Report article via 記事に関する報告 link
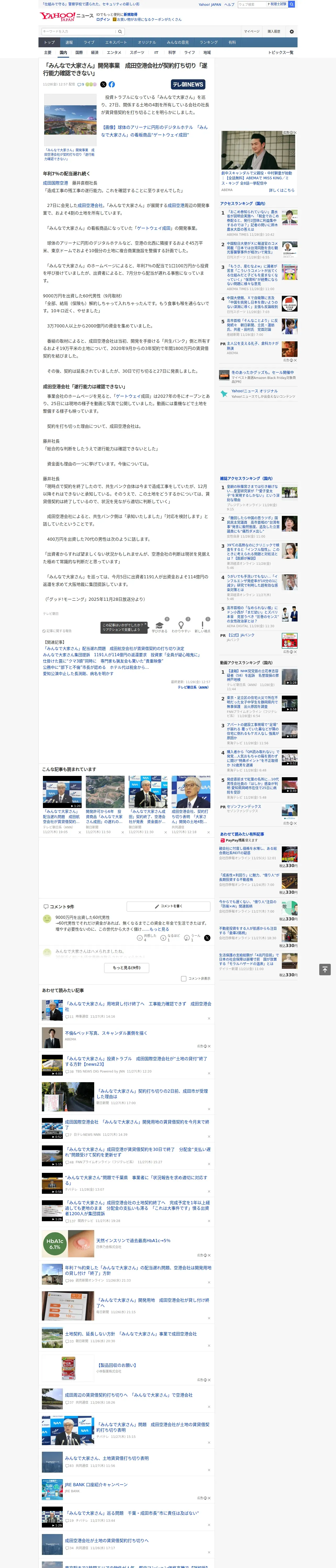This screenshot has width=336, height=1568. 57,631
